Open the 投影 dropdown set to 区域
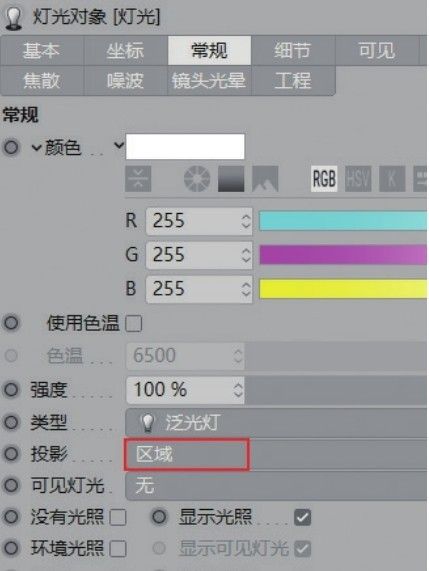Viewport: 429px width, 571px height. (276, 454)
